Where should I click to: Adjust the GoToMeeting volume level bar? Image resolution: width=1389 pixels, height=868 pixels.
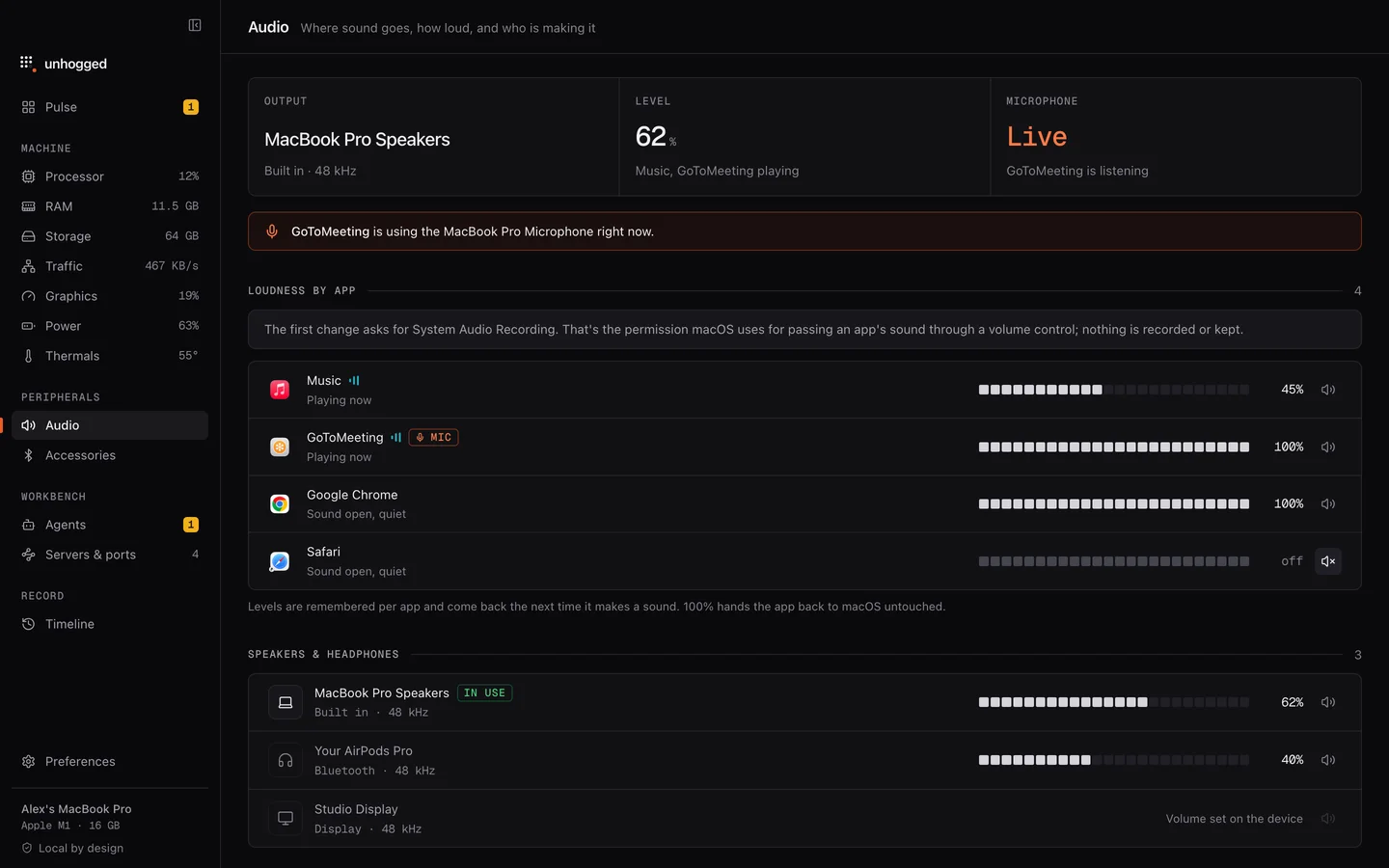pos(1114,447)
